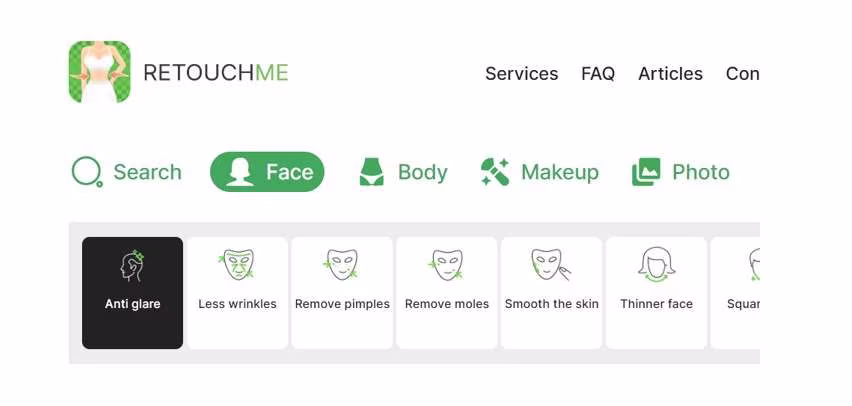Open the Services menu item

[x=521, y=73]
